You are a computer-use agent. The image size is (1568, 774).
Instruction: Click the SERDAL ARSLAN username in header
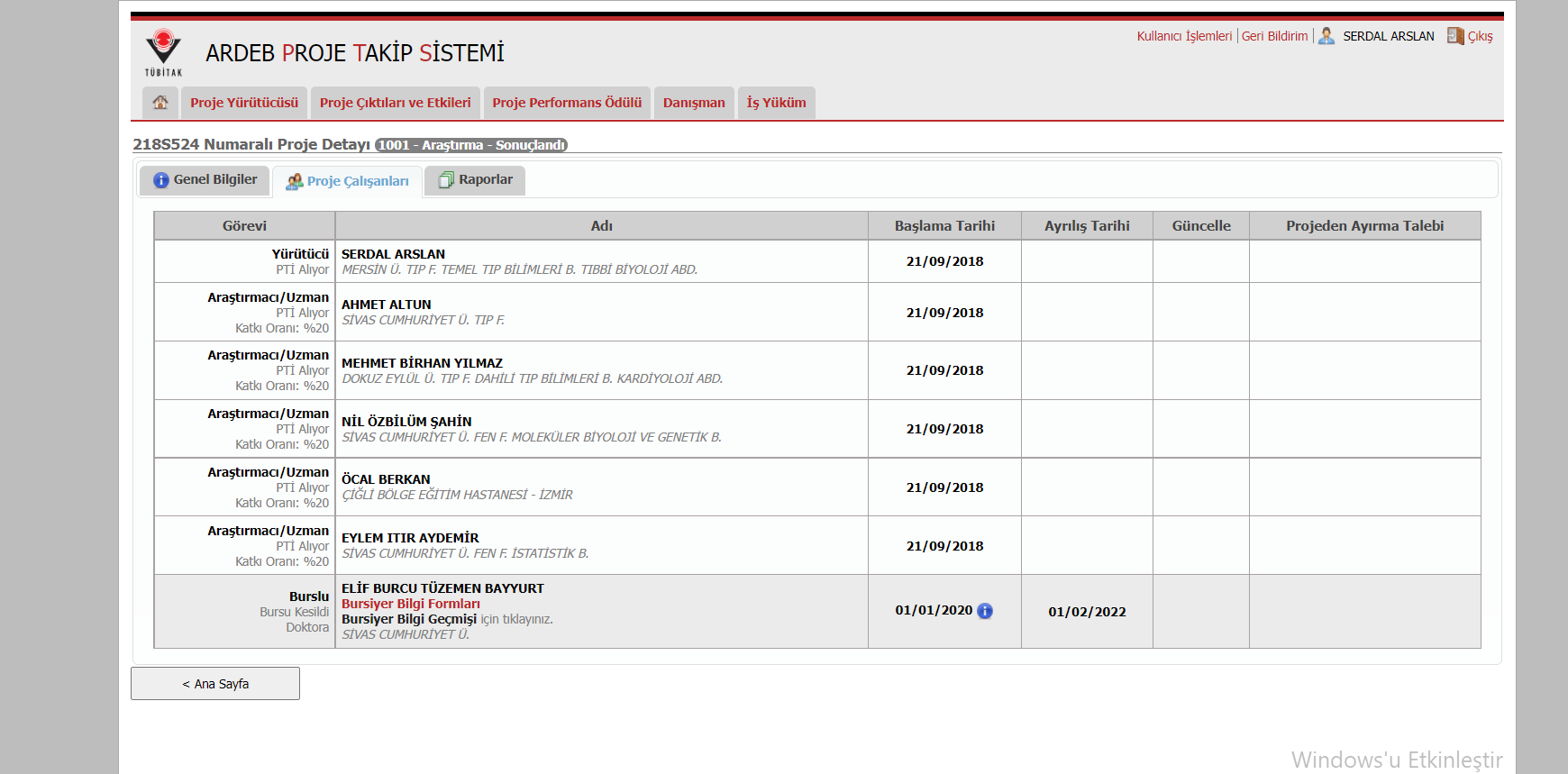(x=1389, y=36)
